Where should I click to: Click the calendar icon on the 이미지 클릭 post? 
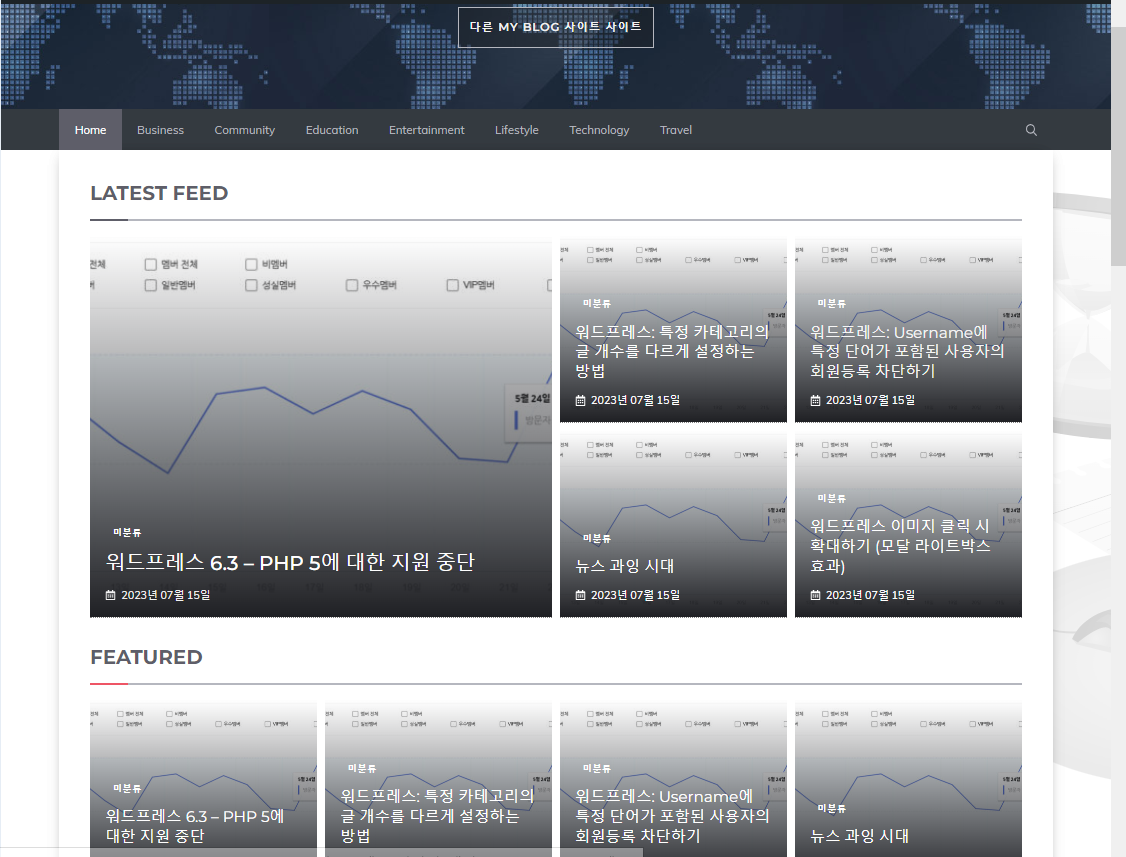[814, 594]
